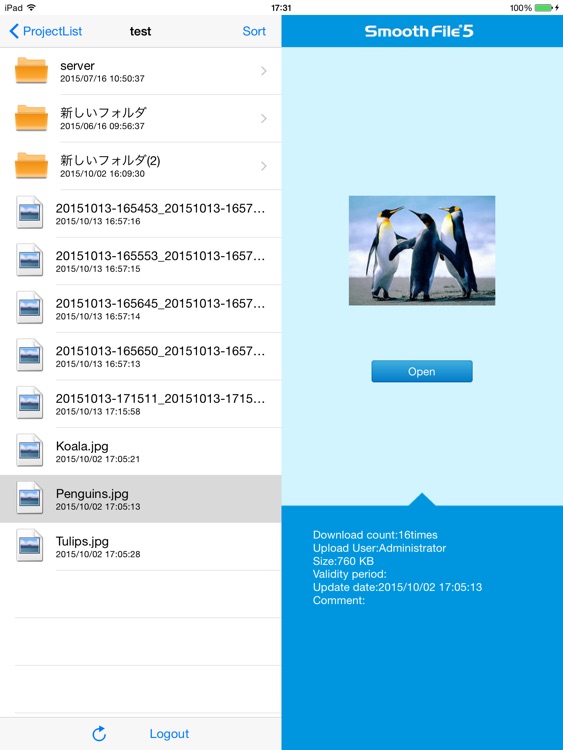Expand the 新しいフォルダ row chevron

(264, 118)
